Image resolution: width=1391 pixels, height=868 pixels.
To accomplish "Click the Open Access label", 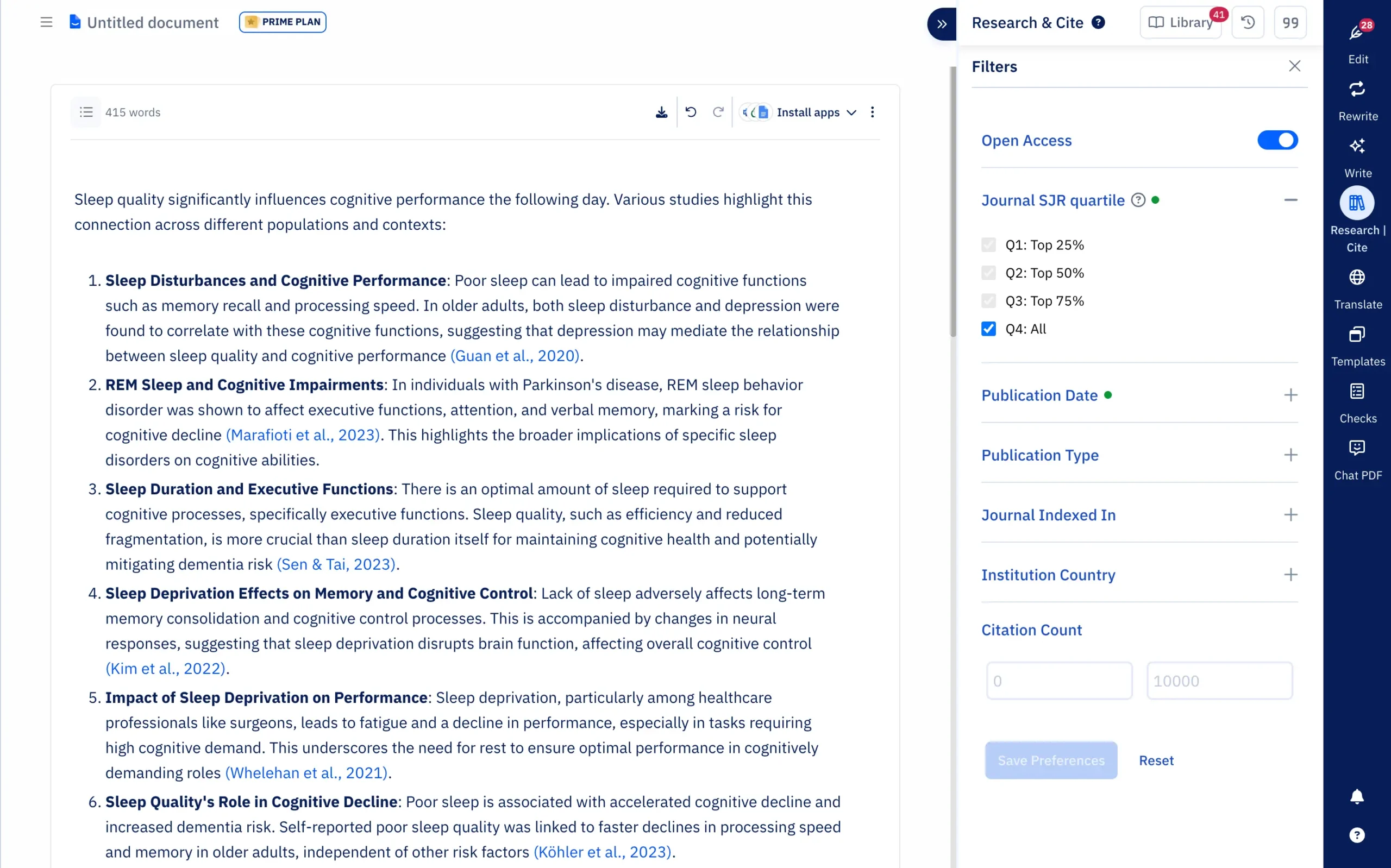I will coord(1026,140).
